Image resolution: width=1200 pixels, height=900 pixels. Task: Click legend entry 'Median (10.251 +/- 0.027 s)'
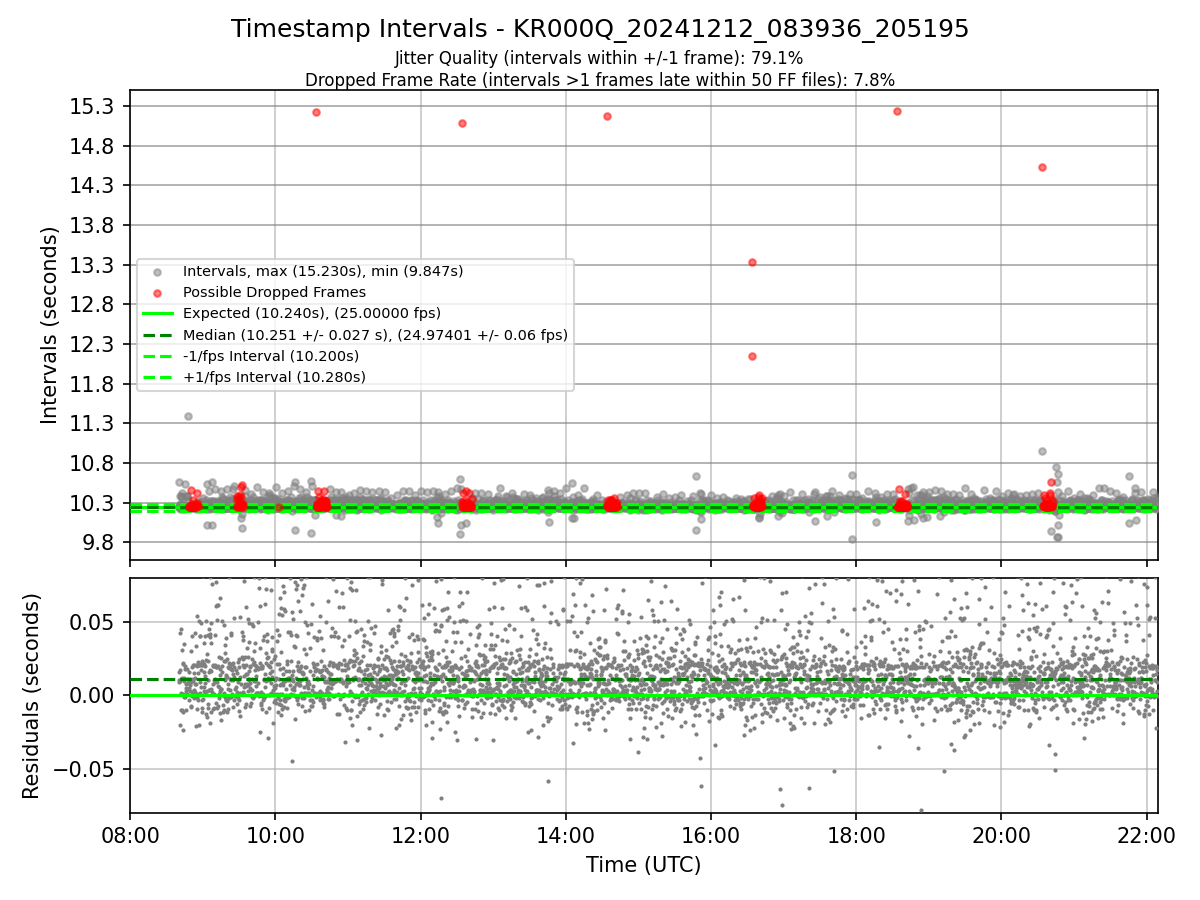coord(375,335)
